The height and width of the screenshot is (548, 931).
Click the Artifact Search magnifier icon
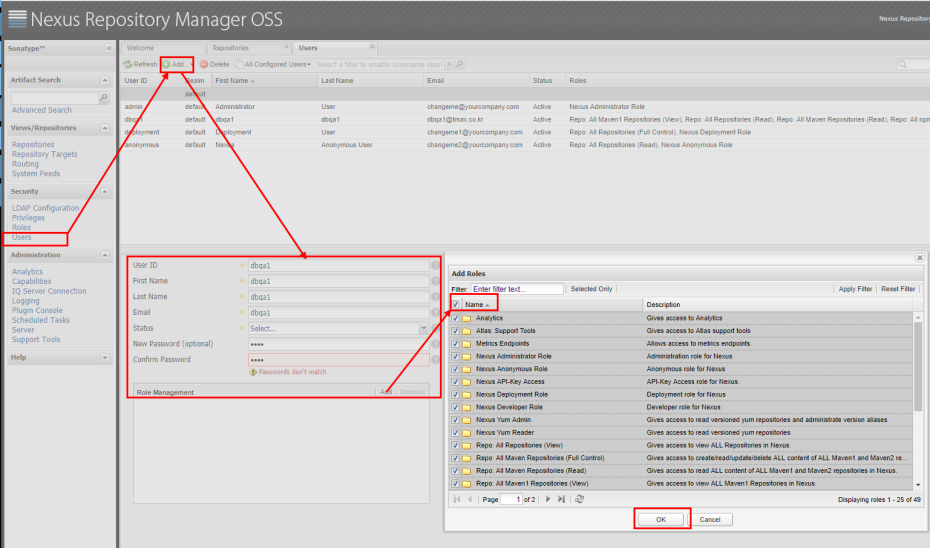click(x=104, y=97)
